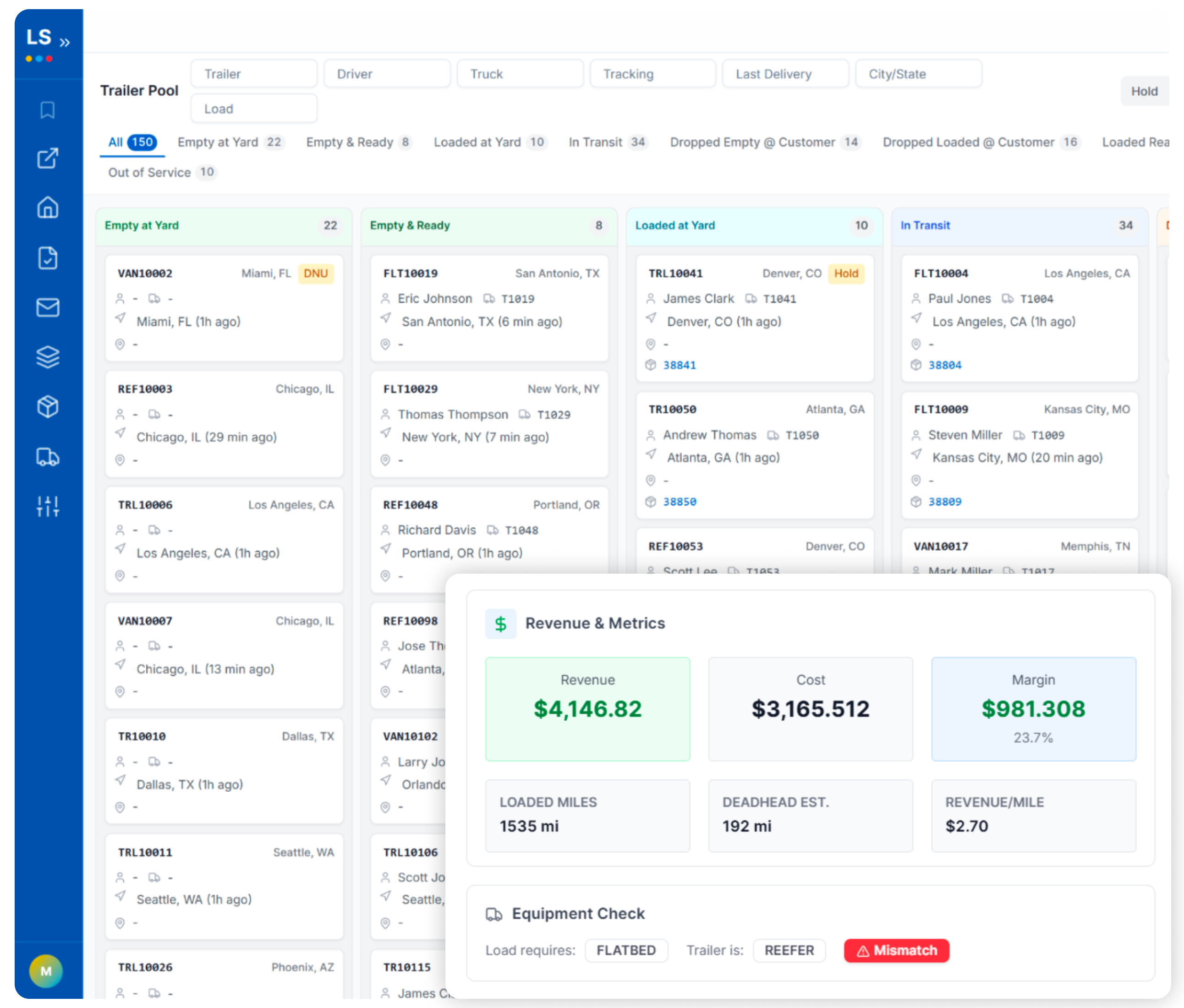Switch to Empty & Ready tab

[359, 142]
